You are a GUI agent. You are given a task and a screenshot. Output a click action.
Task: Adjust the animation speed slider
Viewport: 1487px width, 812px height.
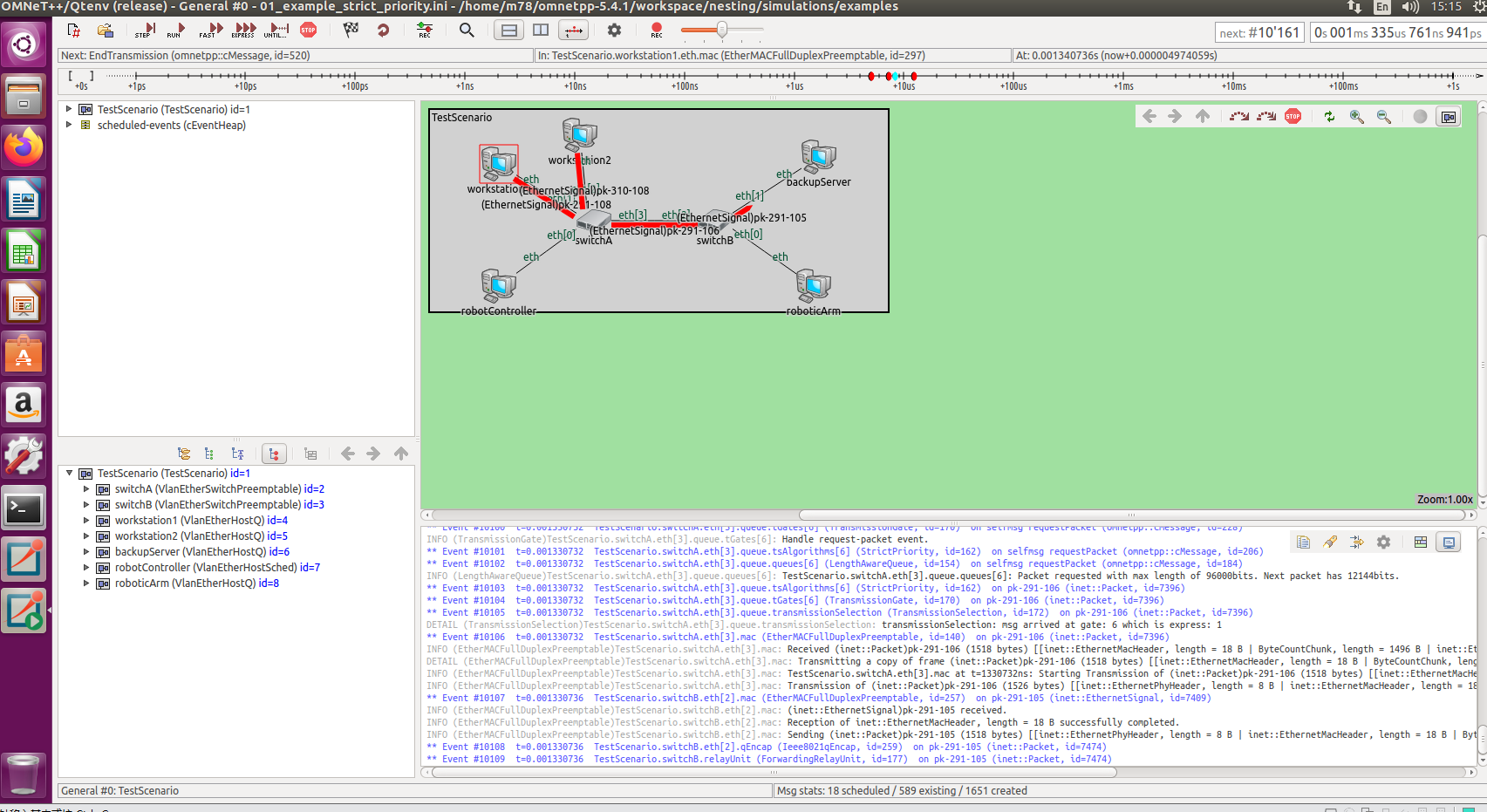click(721, 30)
